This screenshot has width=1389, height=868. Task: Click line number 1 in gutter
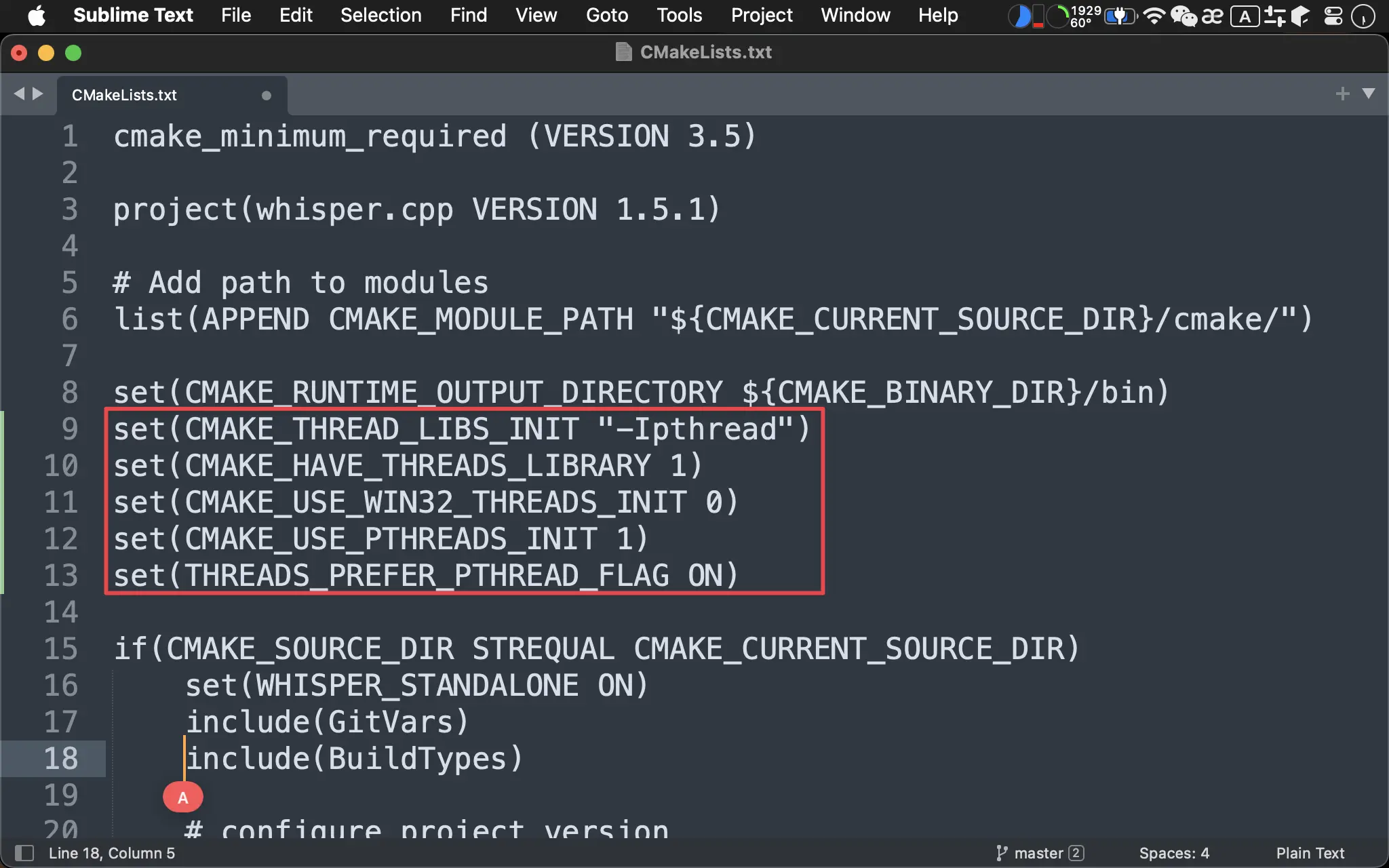point(70,136)
